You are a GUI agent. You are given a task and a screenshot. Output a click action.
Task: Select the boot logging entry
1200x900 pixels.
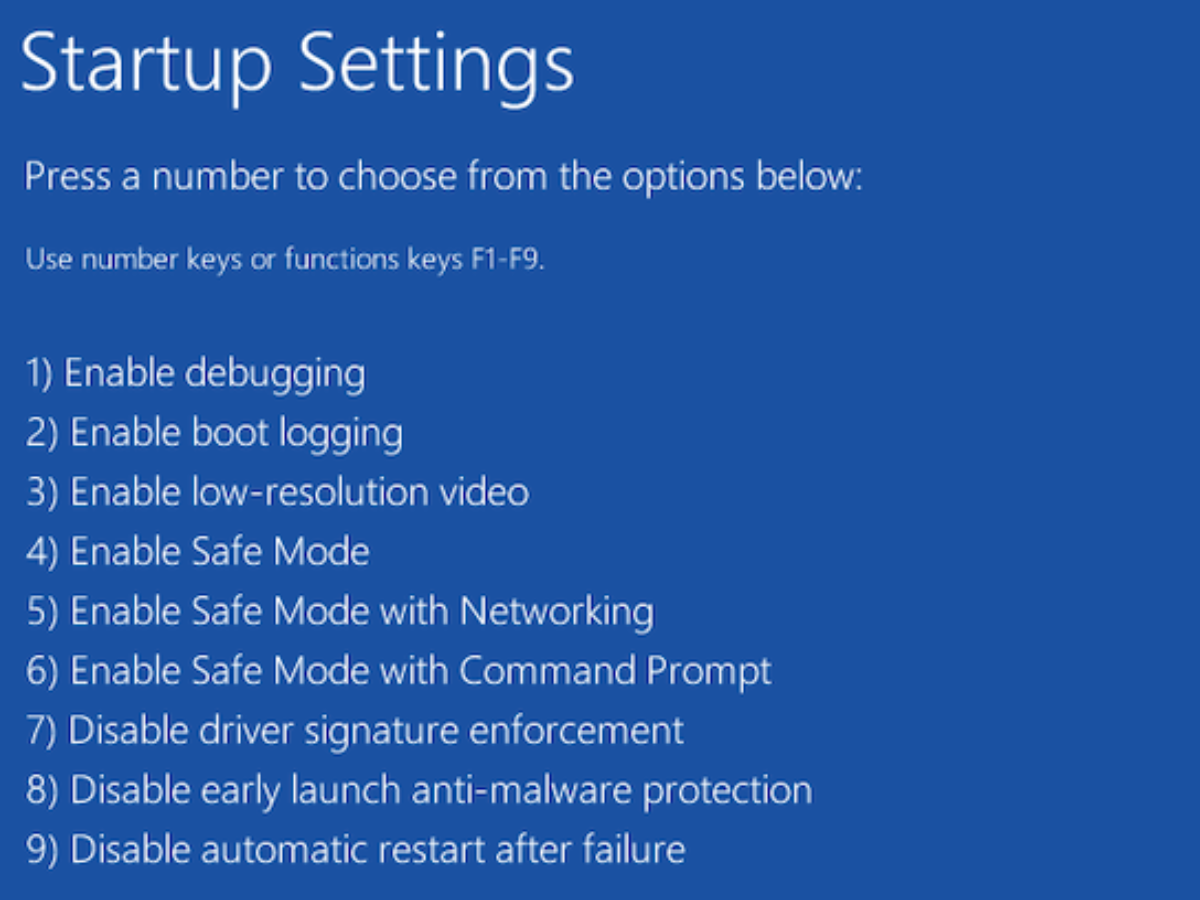pos(213,432)
